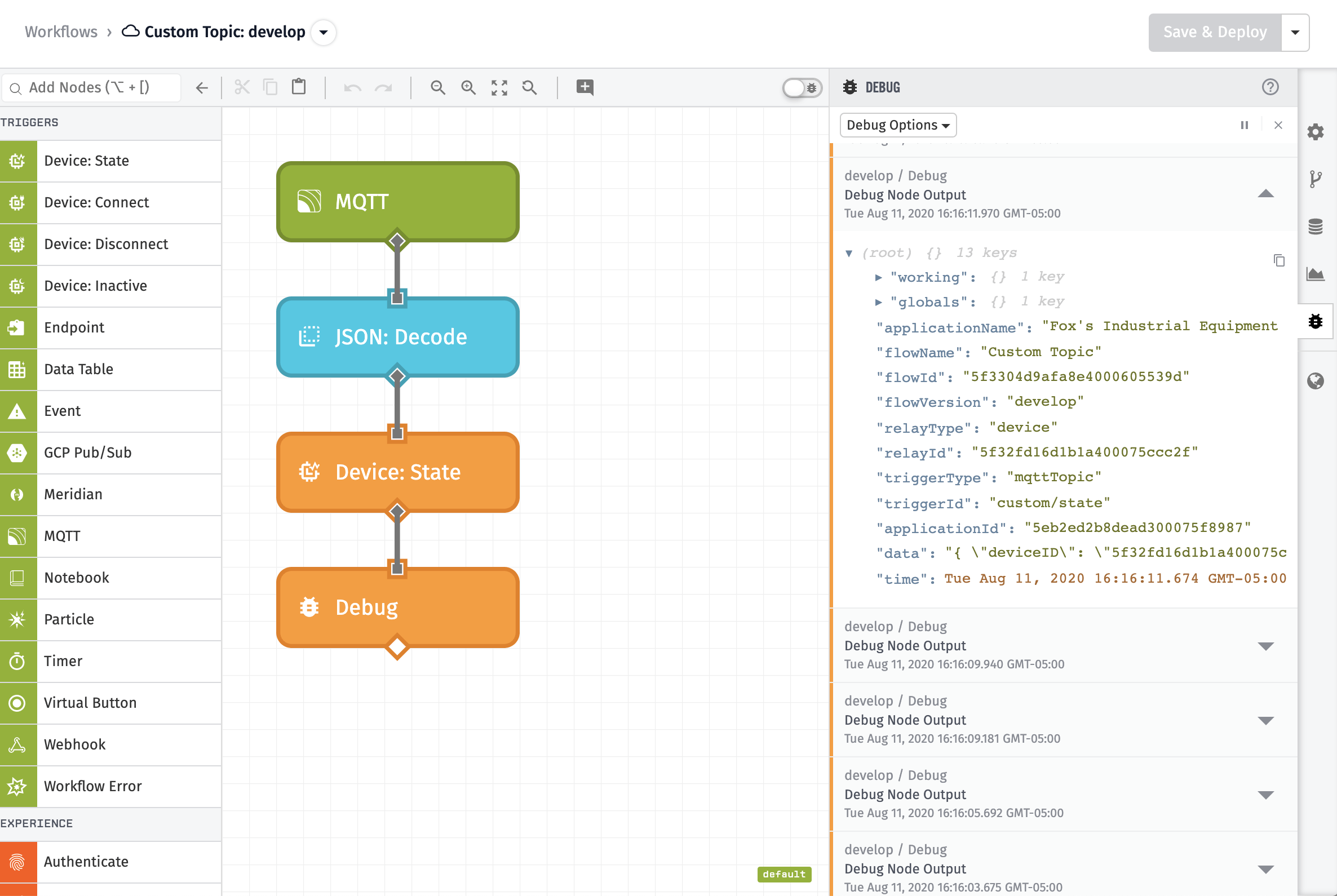
Task: Select the Debug node on canvas
Action: click(398, 607)
